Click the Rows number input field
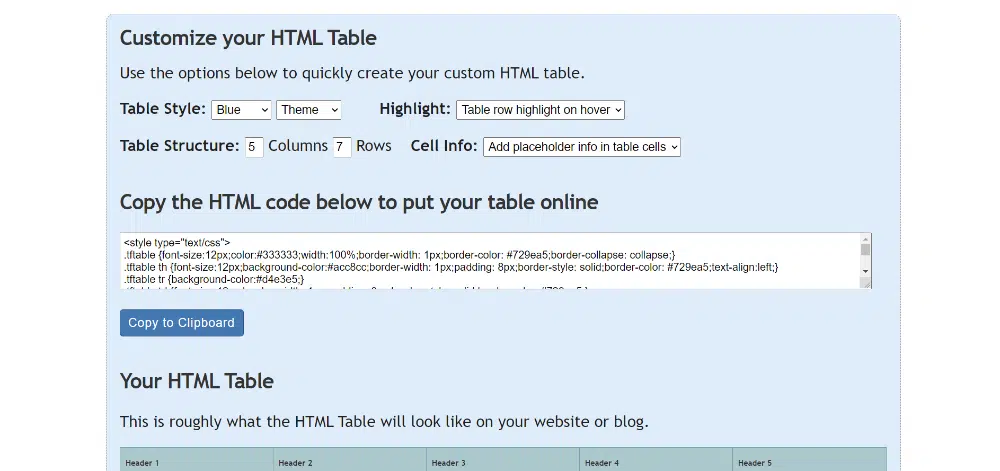1000x471 pixels. point(342,147)
